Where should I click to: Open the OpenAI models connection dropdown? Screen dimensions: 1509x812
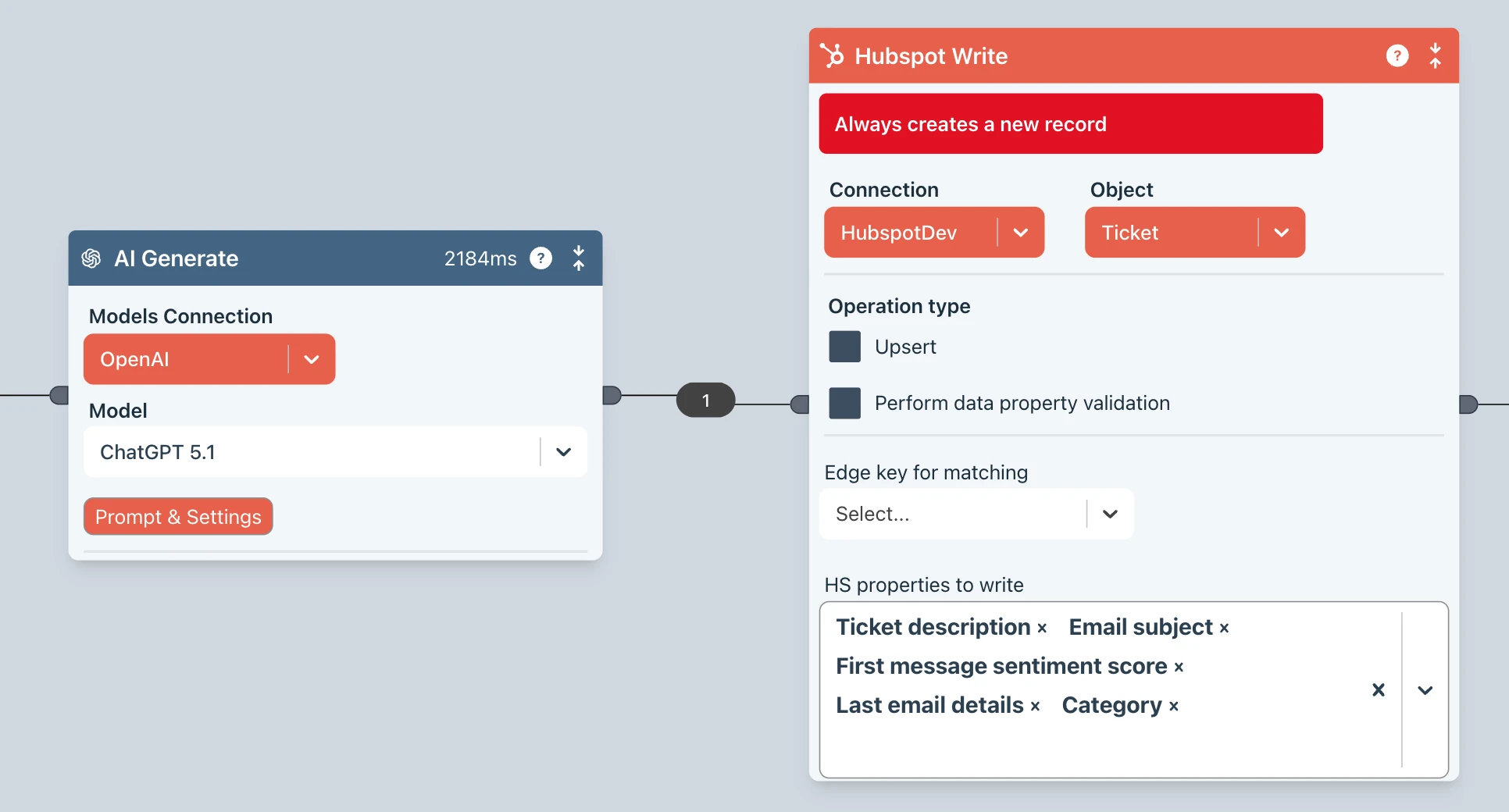coord(312,359)
